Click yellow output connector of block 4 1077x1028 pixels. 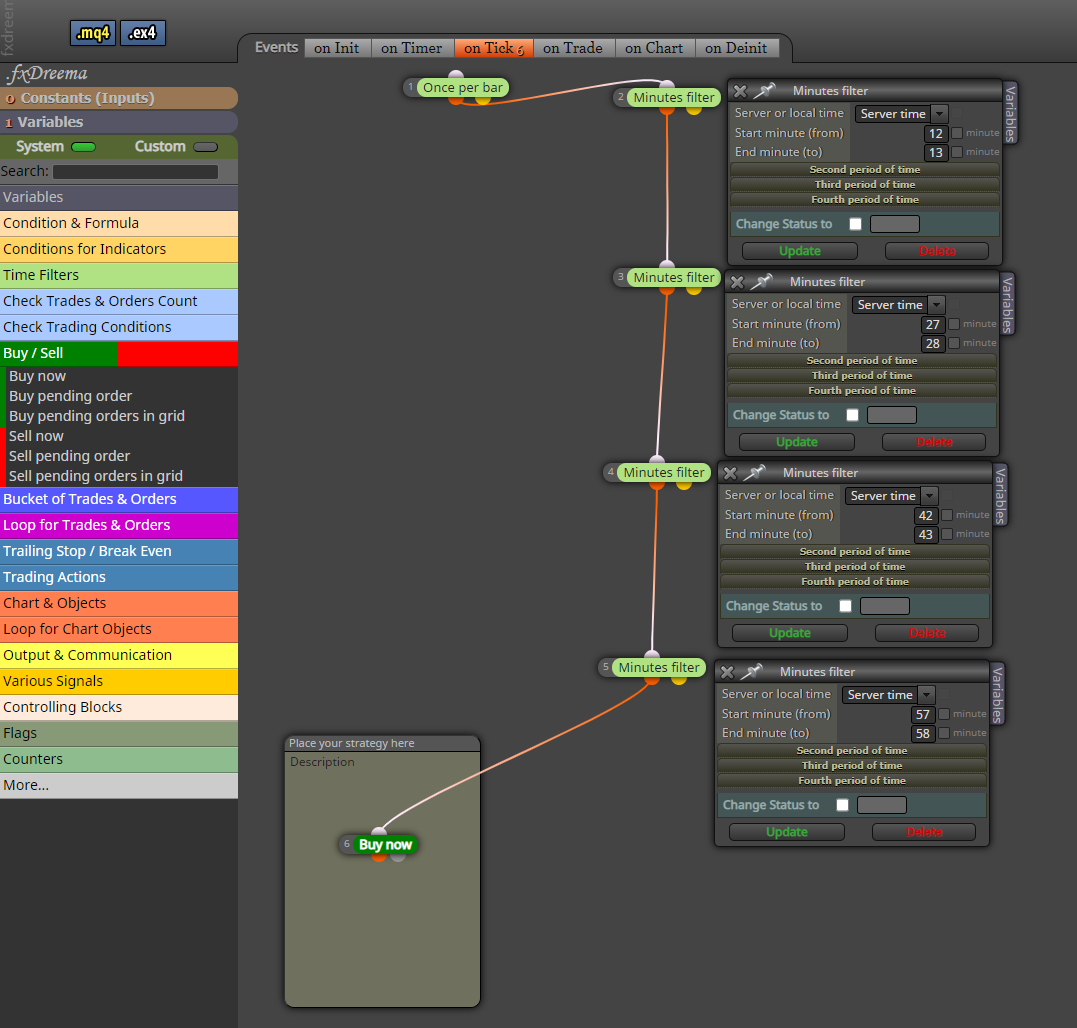(x=683, y=485)
